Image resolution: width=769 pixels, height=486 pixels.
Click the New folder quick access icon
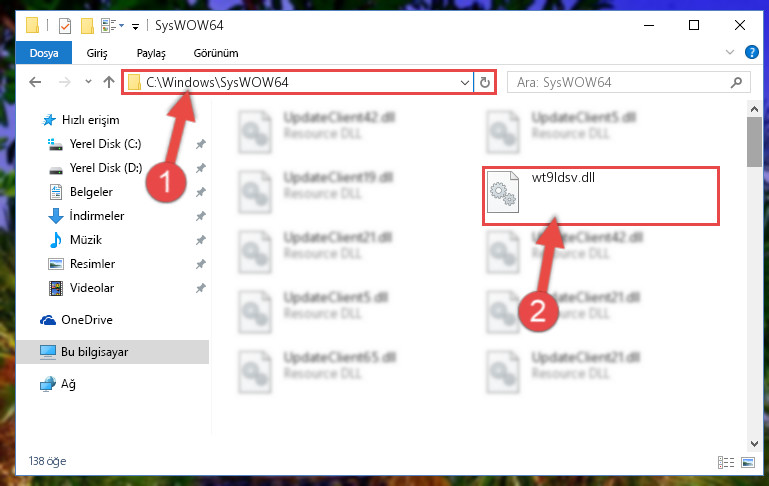pos(87,26)
